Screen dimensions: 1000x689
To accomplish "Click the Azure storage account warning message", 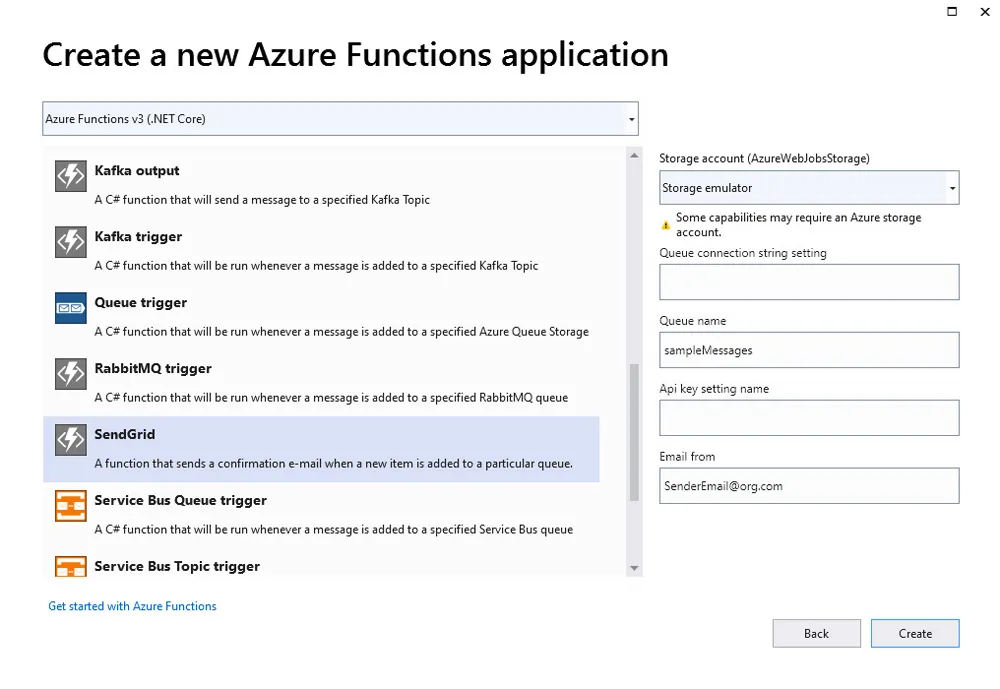I will pyautogui.click(x=798, y=225).
